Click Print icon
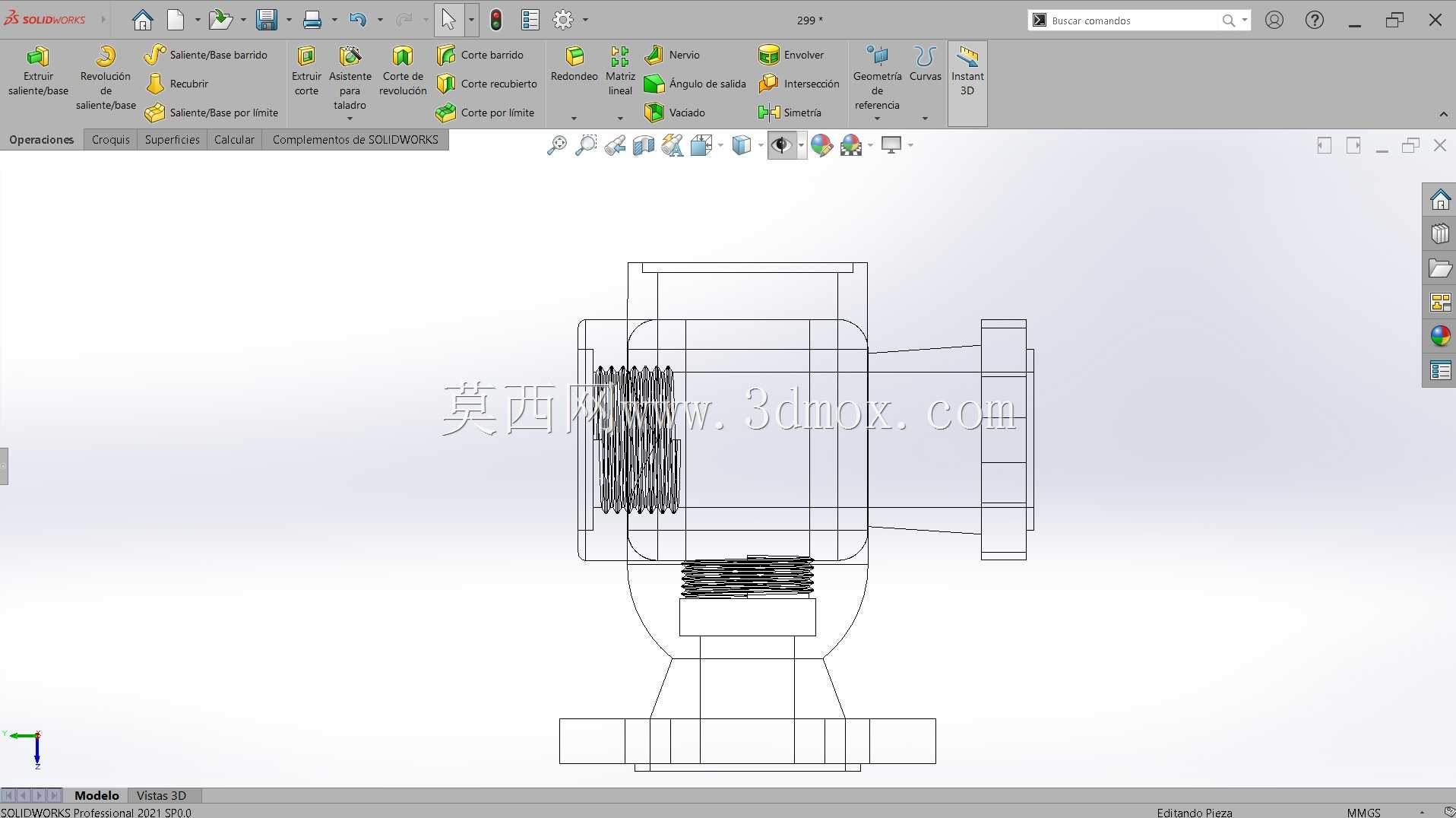1456x818 pixels. (x=312, y=21)
